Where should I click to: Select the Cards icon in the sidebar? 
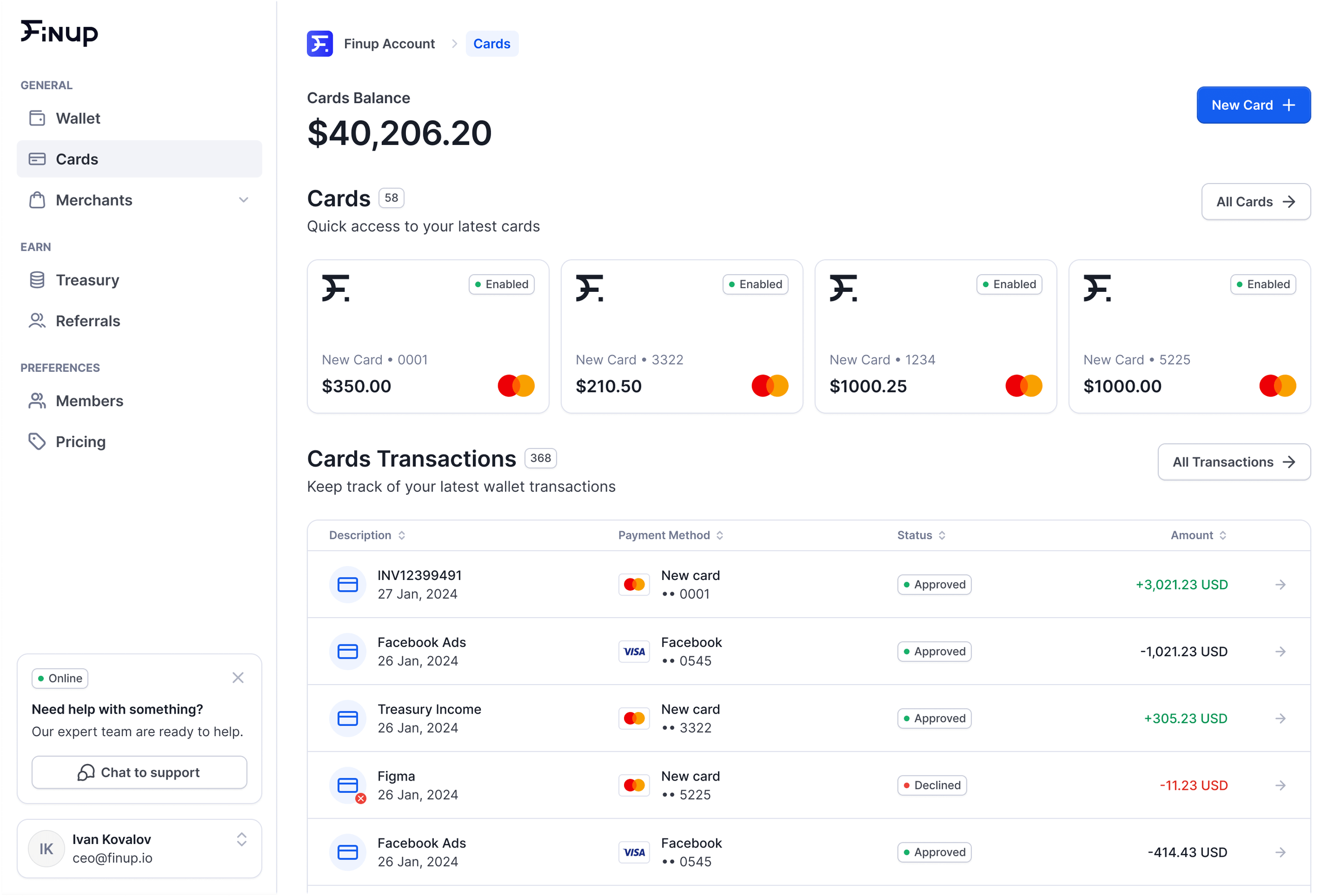(37, 159)
